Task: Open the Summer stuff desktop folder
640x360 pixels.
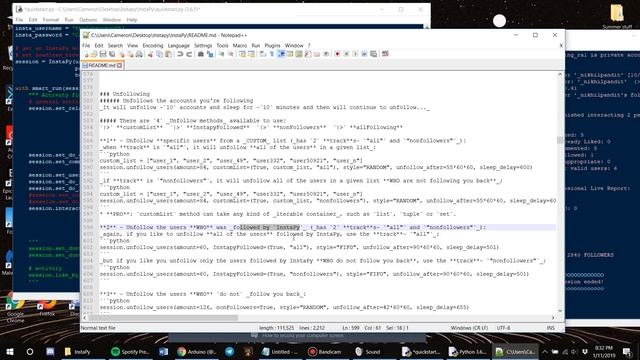Action: tap(617, 17)
